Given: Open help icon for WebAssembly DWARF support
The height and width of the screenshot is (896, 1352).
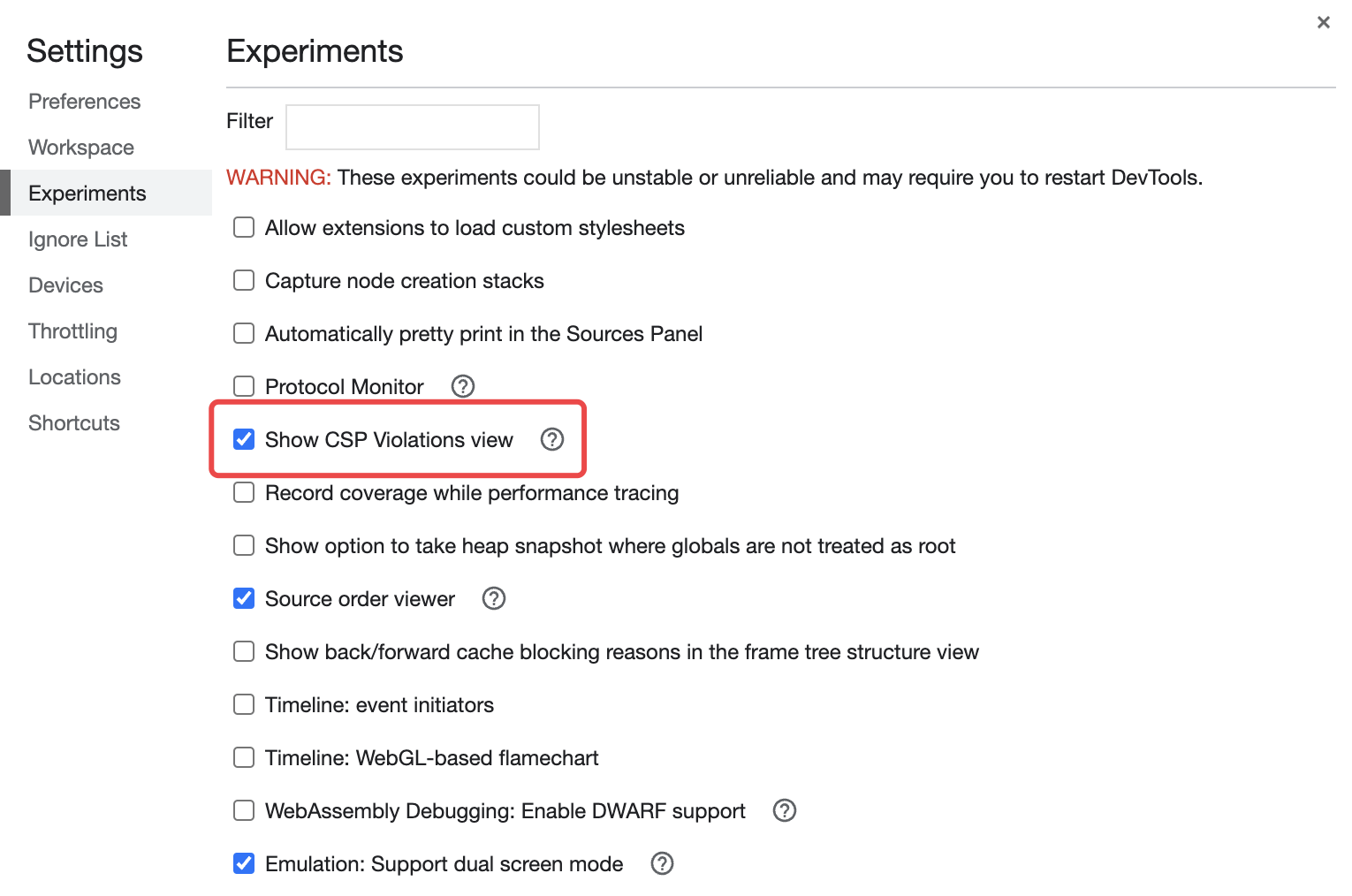Looking at the screenshot, I should coord(785,810).
